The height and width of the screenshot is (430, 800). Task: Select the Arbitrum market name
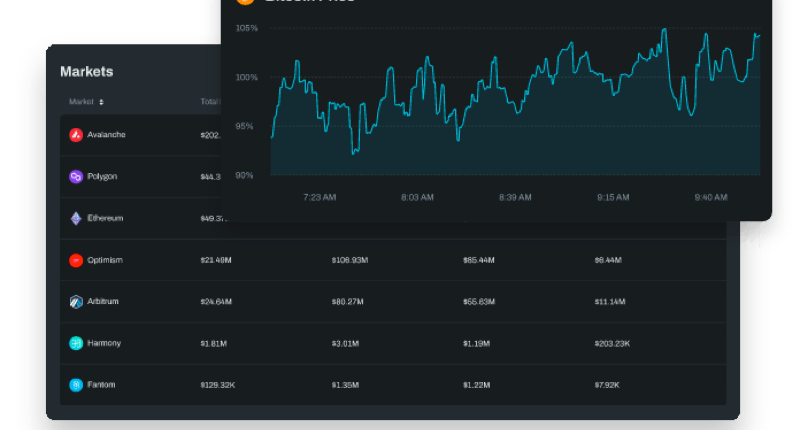coord(103,301)
